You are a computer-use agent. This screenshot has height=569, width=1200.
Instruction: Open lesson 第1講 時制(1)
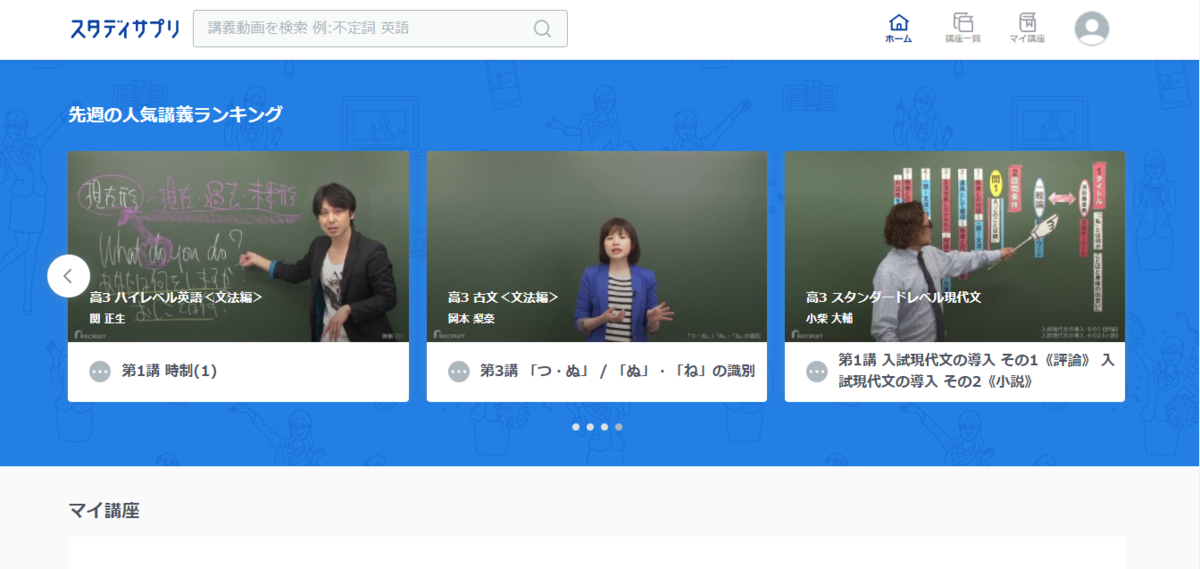pyautogui.click(x=169, y=371)
